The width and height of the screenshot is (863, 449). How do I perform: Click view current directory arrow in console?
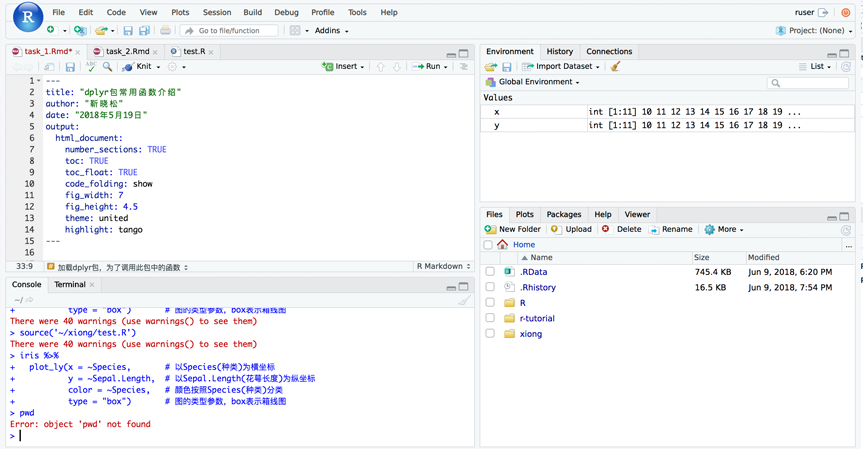click(x=29, y=300)
